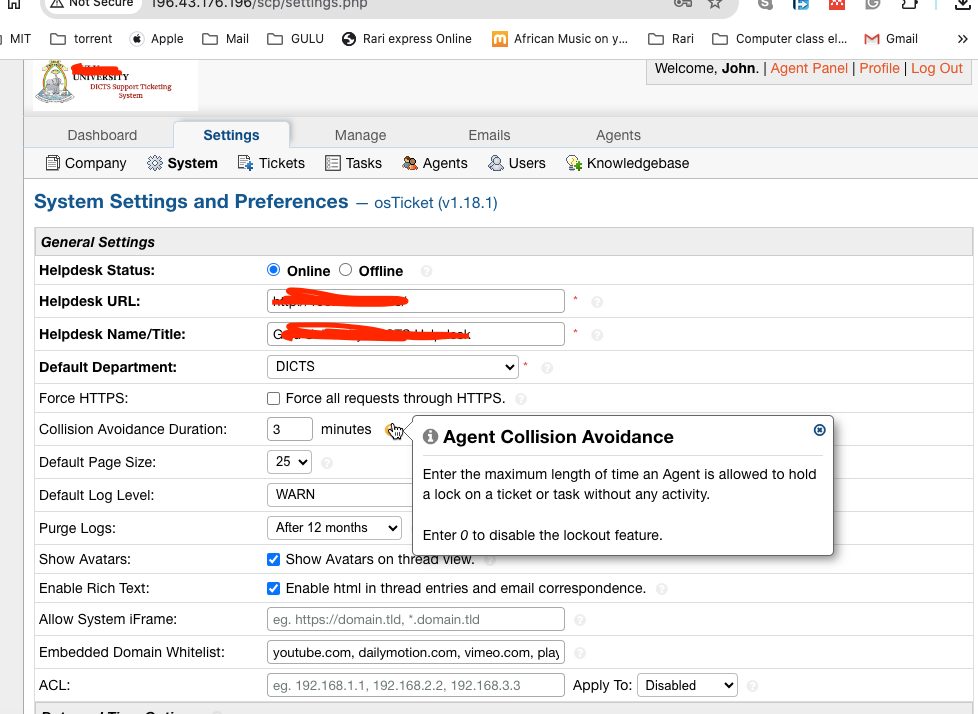Switch to the Dashboard tab
Image resolution: width=978 pixels, height=714 pixels.
[x=102, y=135]
